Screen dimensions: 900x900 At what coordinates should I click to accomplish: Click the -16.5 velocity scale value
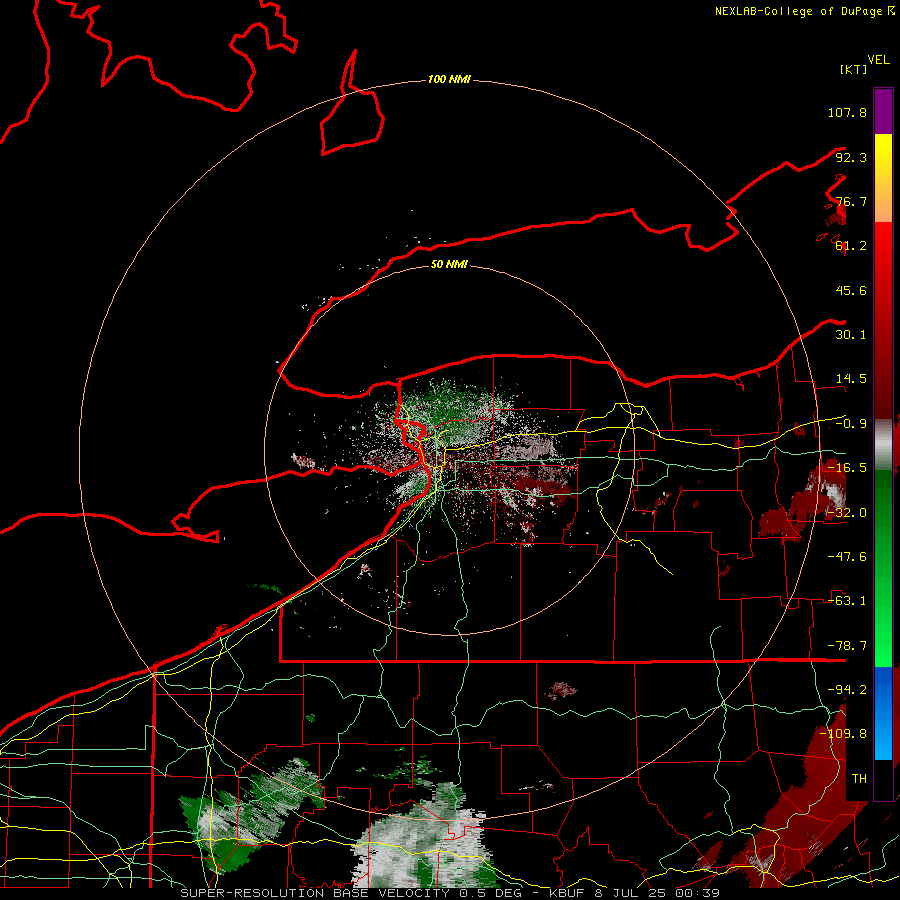[x=847, y=468]
